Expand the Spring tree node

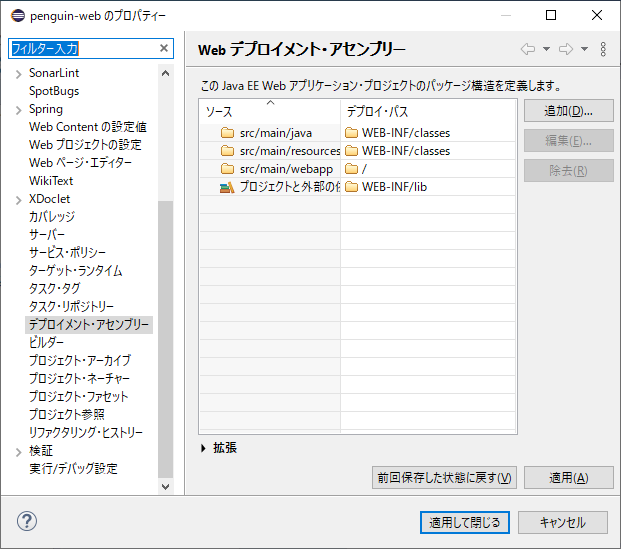[x=18, y=110]
